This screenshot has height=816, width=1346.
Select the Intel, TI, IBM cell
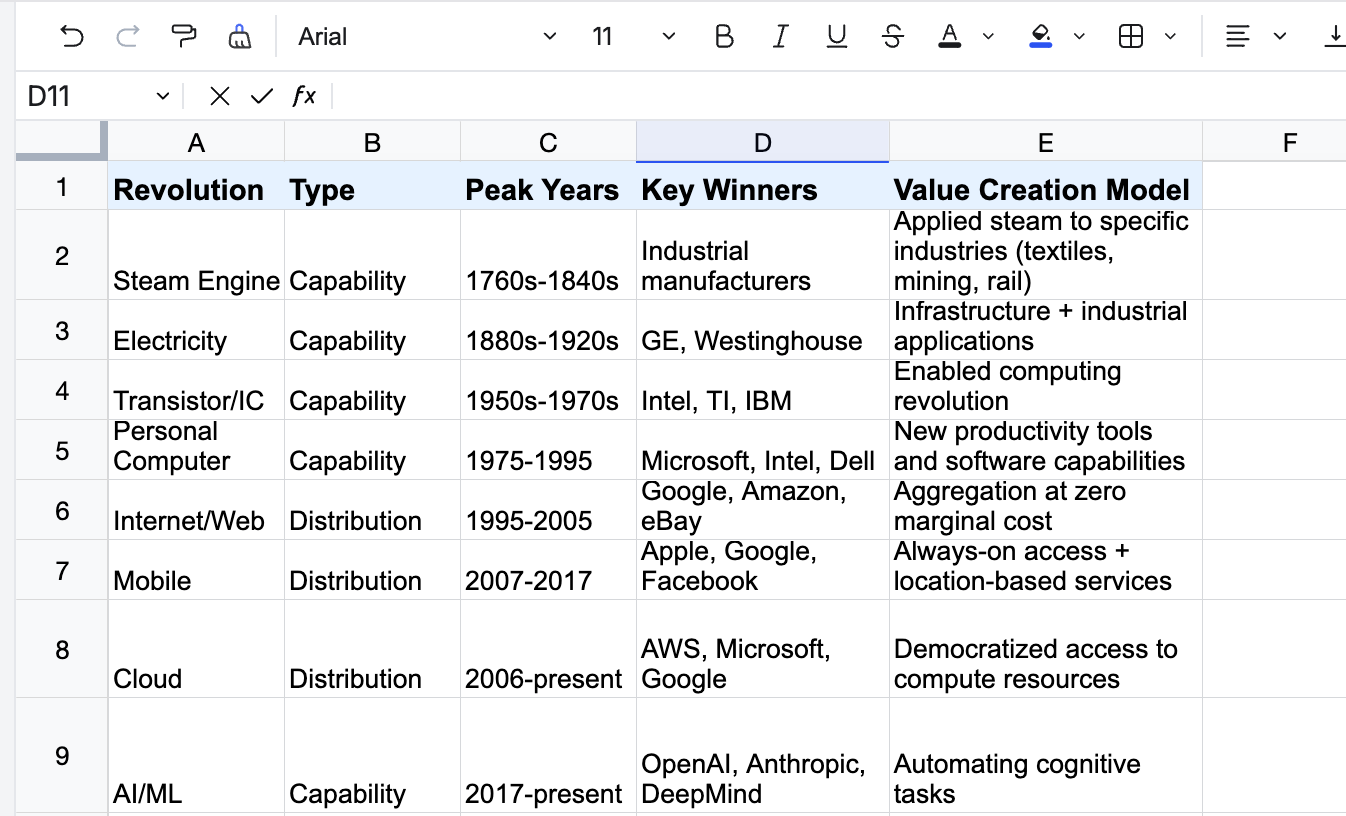pos(763,390)
